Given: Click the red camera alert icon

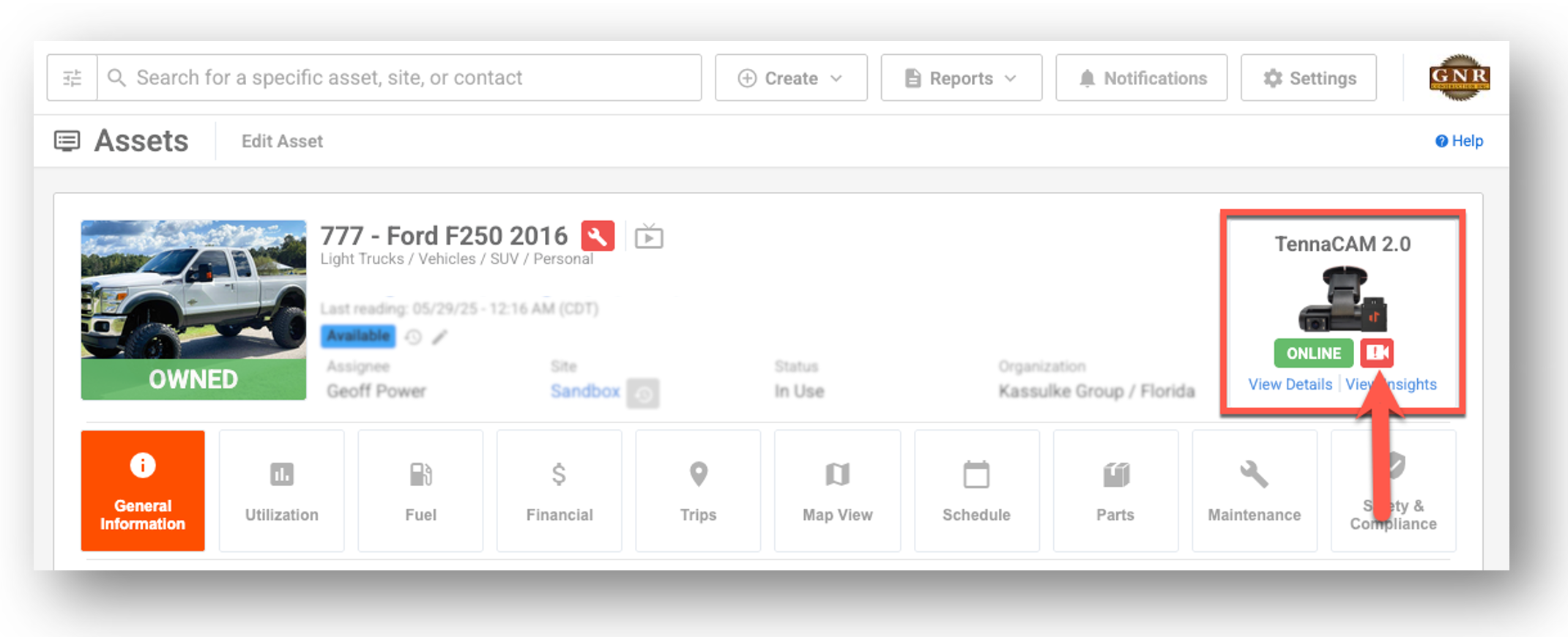Looking at the screenshot, I should pos(1377,353).
